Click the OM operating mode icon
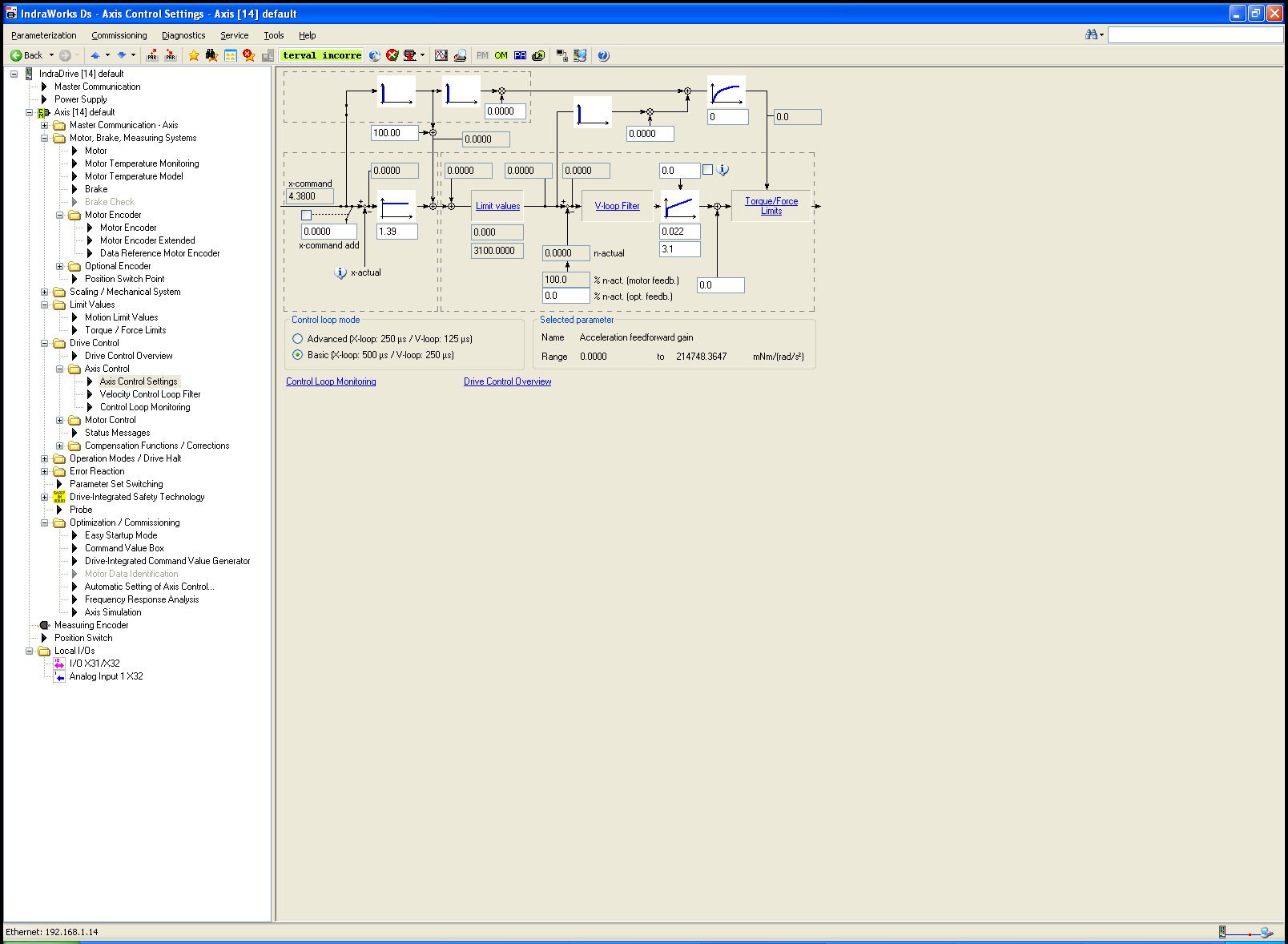 point(501,55)
